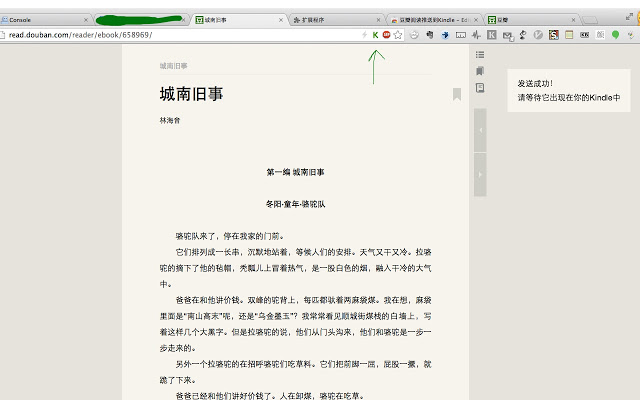Image resolution: width=640 pixels, height=400 pixels.
Task: Select the 城南旧事 browser tab
Action: pyautogui.click(x=238, y=20)
